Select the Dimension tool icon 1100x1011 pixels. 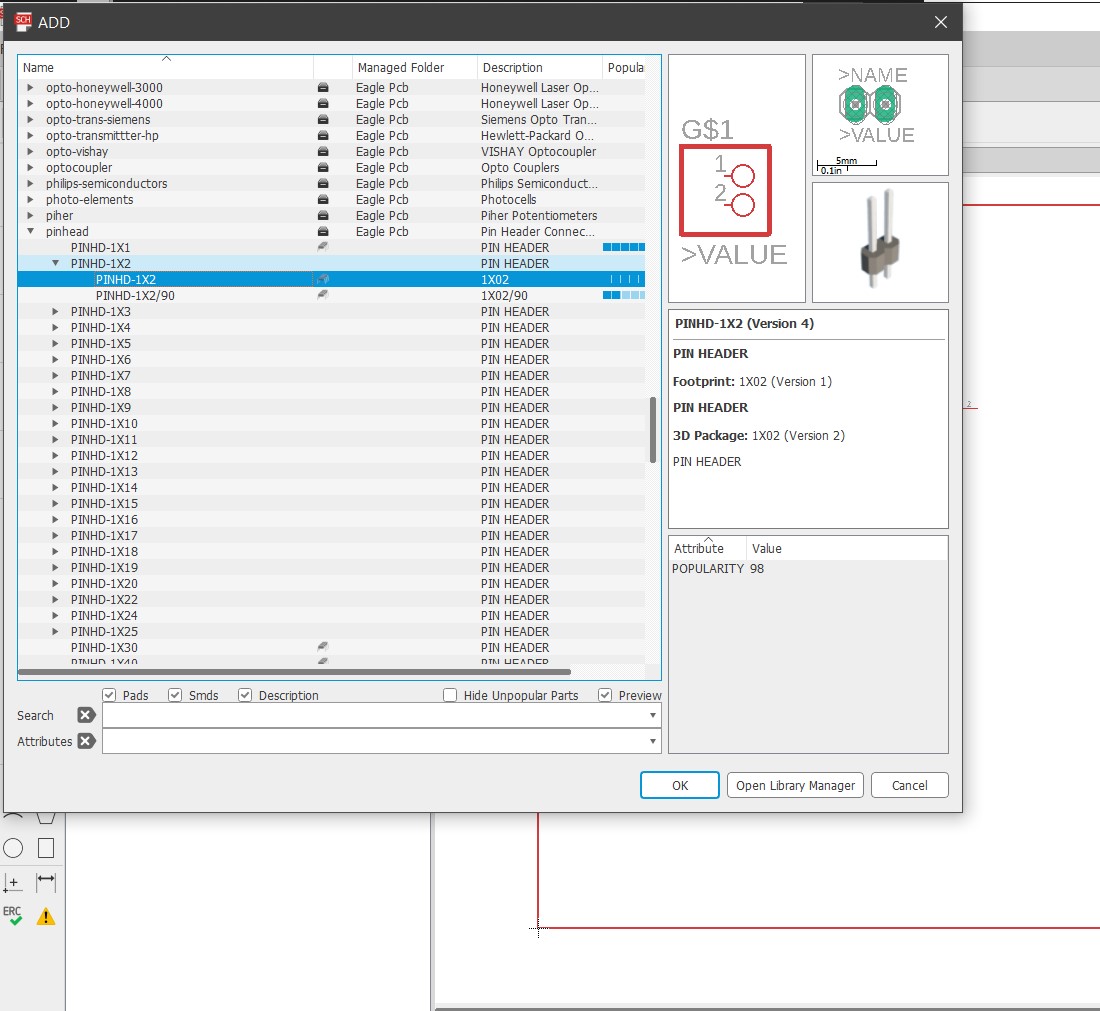tap(46, 882)
